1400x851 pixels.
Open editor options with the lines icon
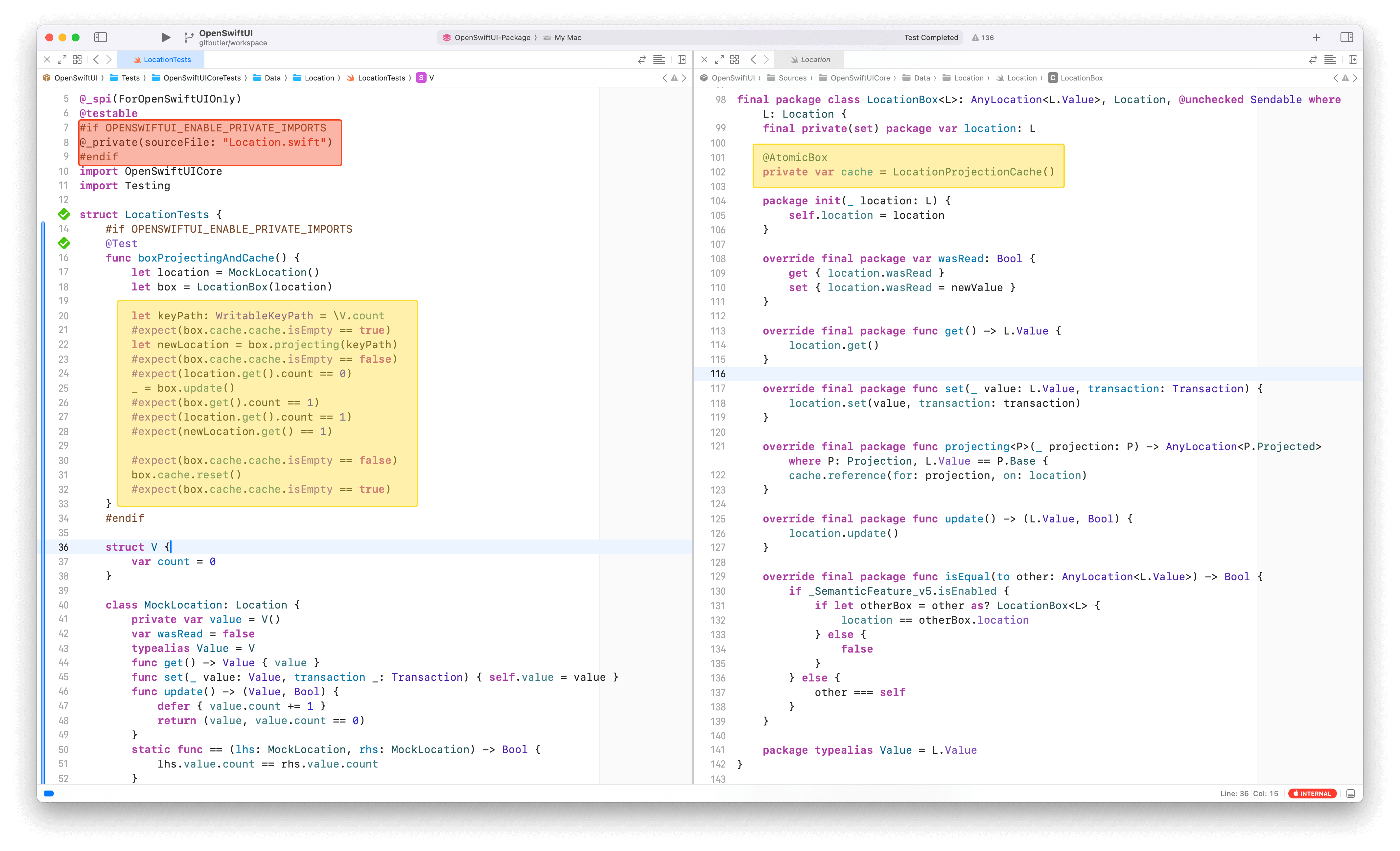(659, 59)
